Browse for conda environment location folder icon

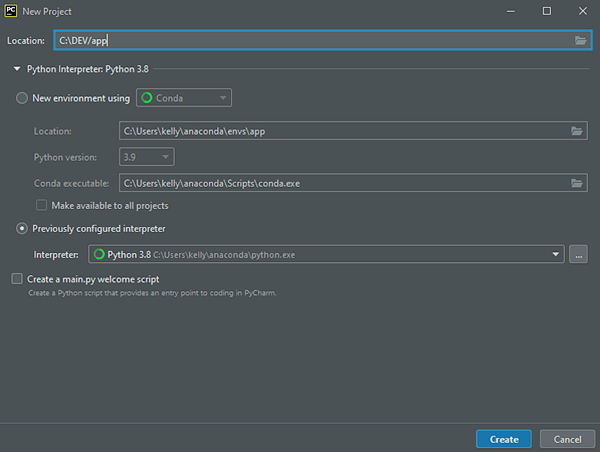pyautogui.click(x=577, y=131)
